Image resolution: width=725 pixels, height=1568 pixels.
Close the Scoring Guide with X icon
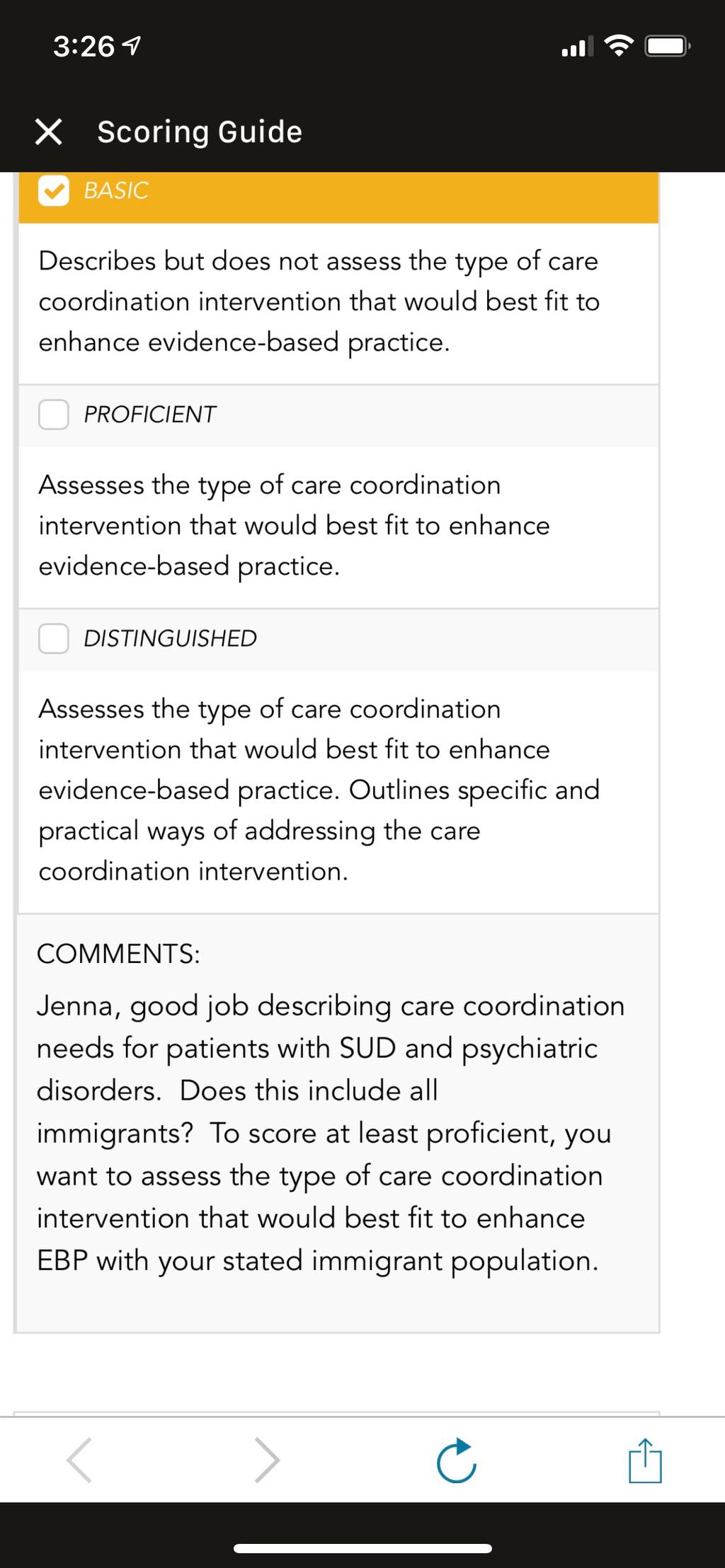[48, 132]
